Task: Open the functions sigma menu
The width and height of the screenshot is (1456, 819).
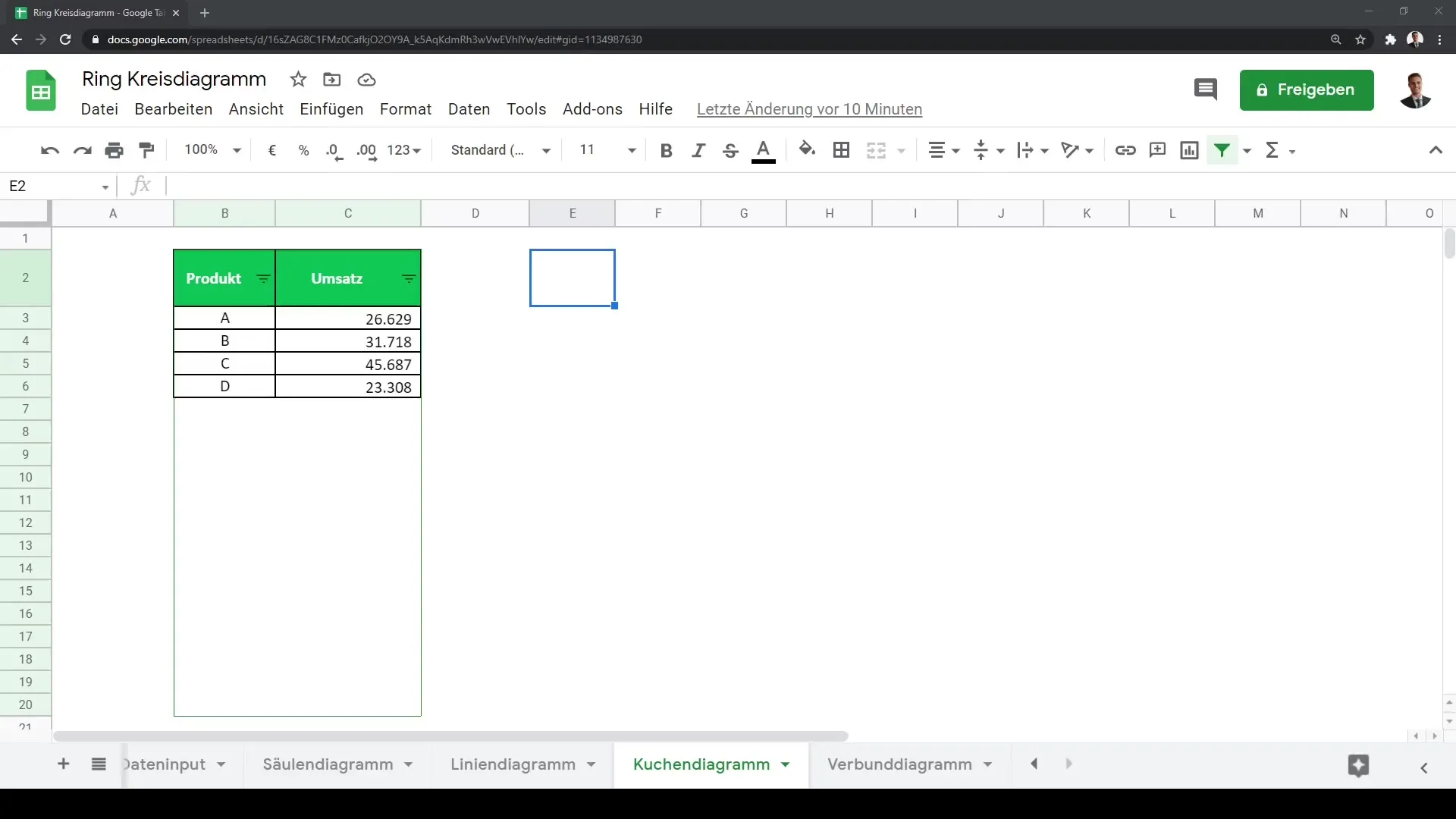Action: pyautogui.click(x=1280, y=150)
